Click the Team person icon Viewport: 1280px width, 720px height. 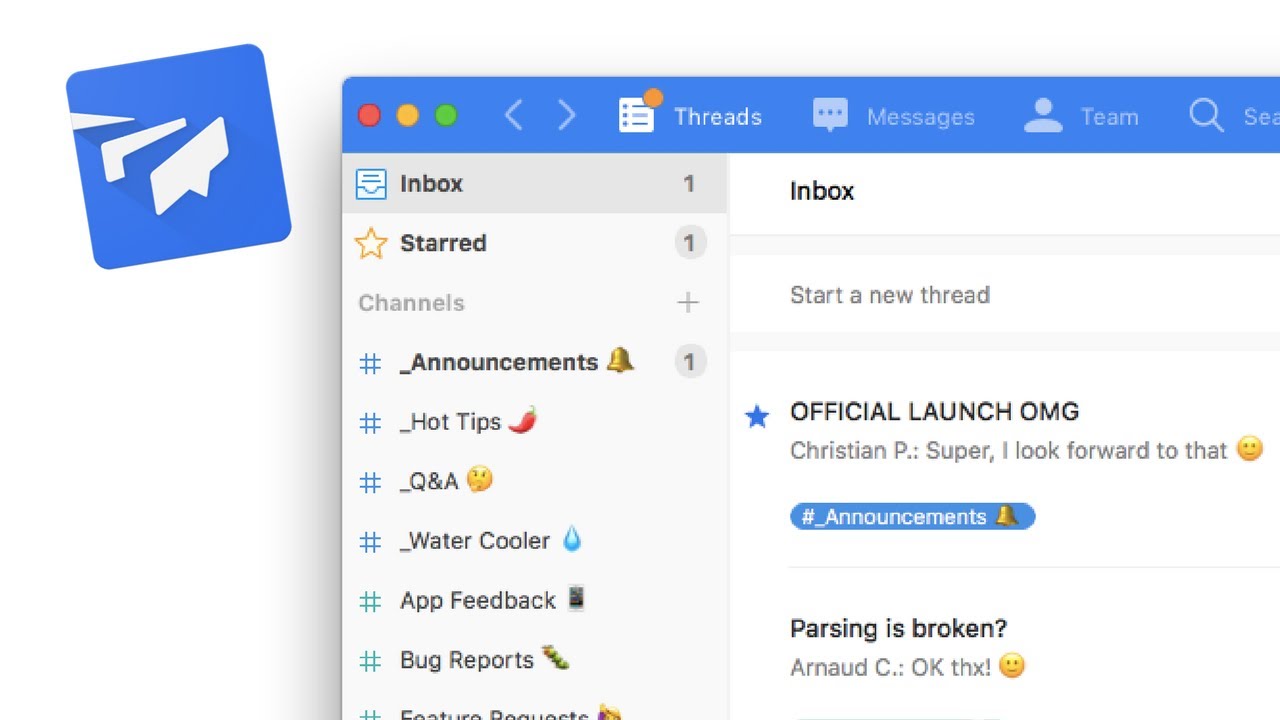point(1043,116)
